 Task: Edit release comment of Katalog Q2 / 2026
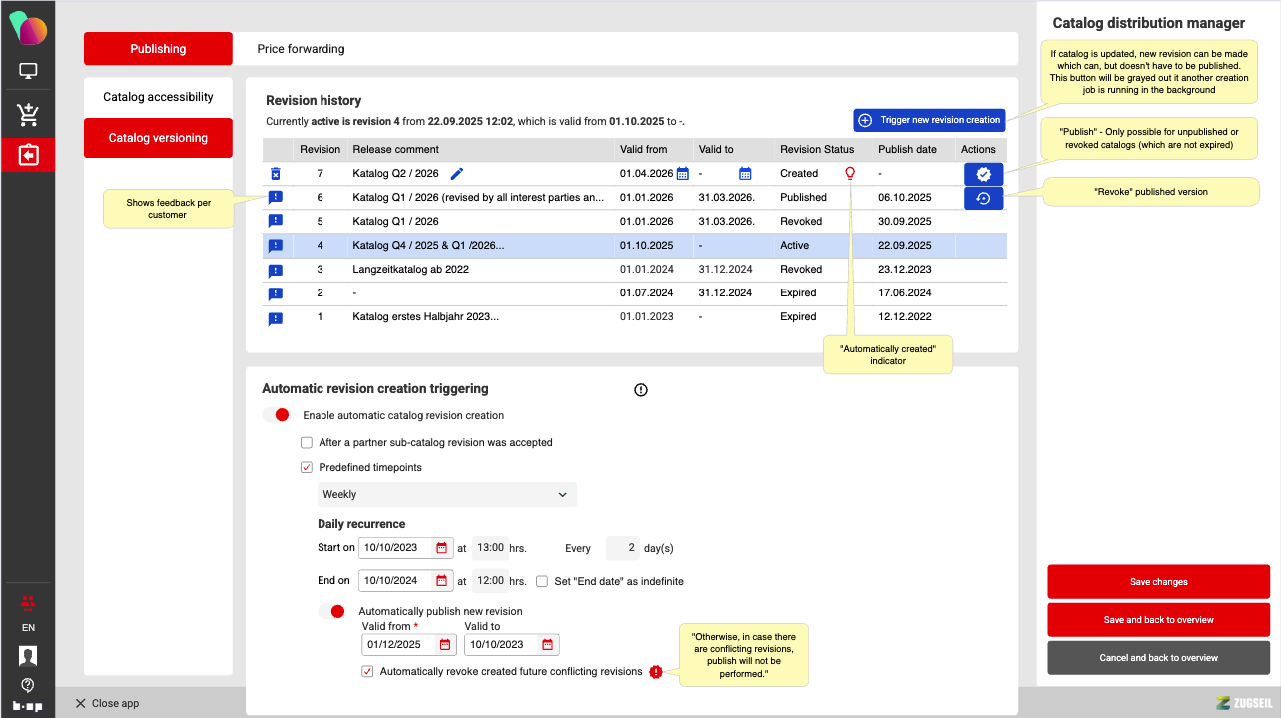click(457, 174)
